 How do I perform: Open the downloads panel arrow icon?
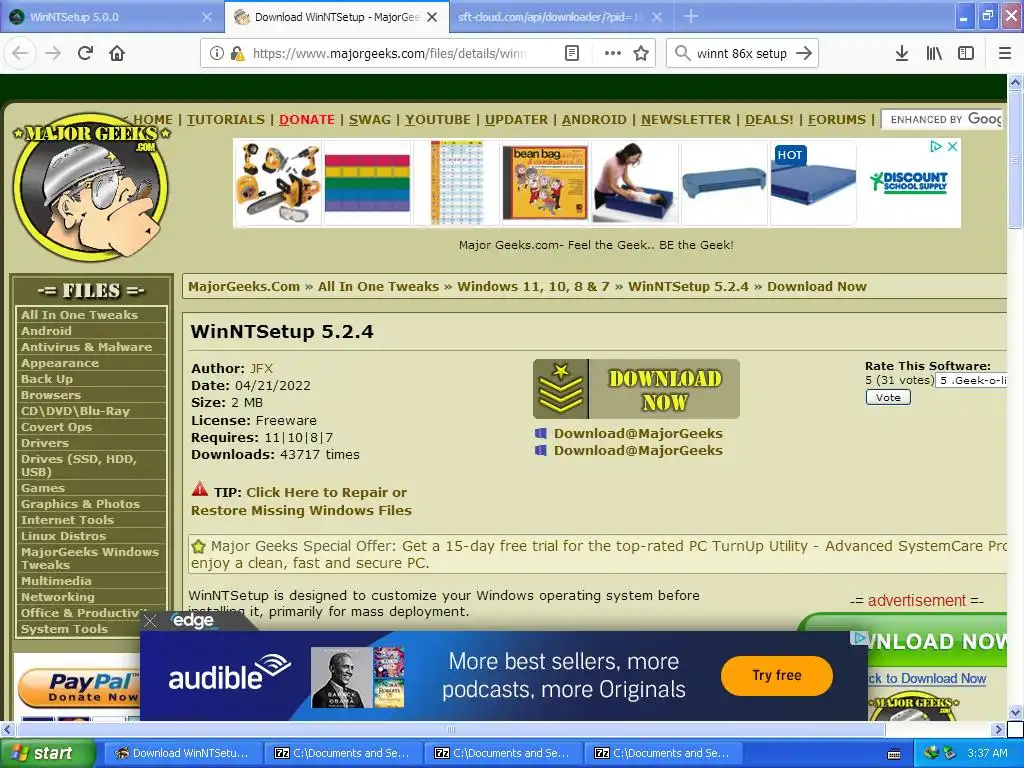click(x=901, y=53)
